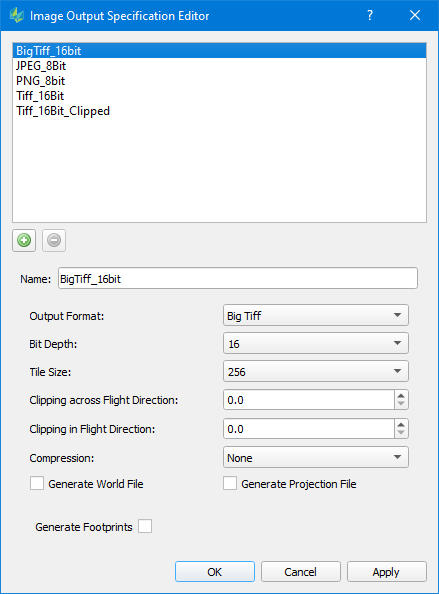Click the green add specification icon
439x594 pixels.
click(x=24, y=240)
